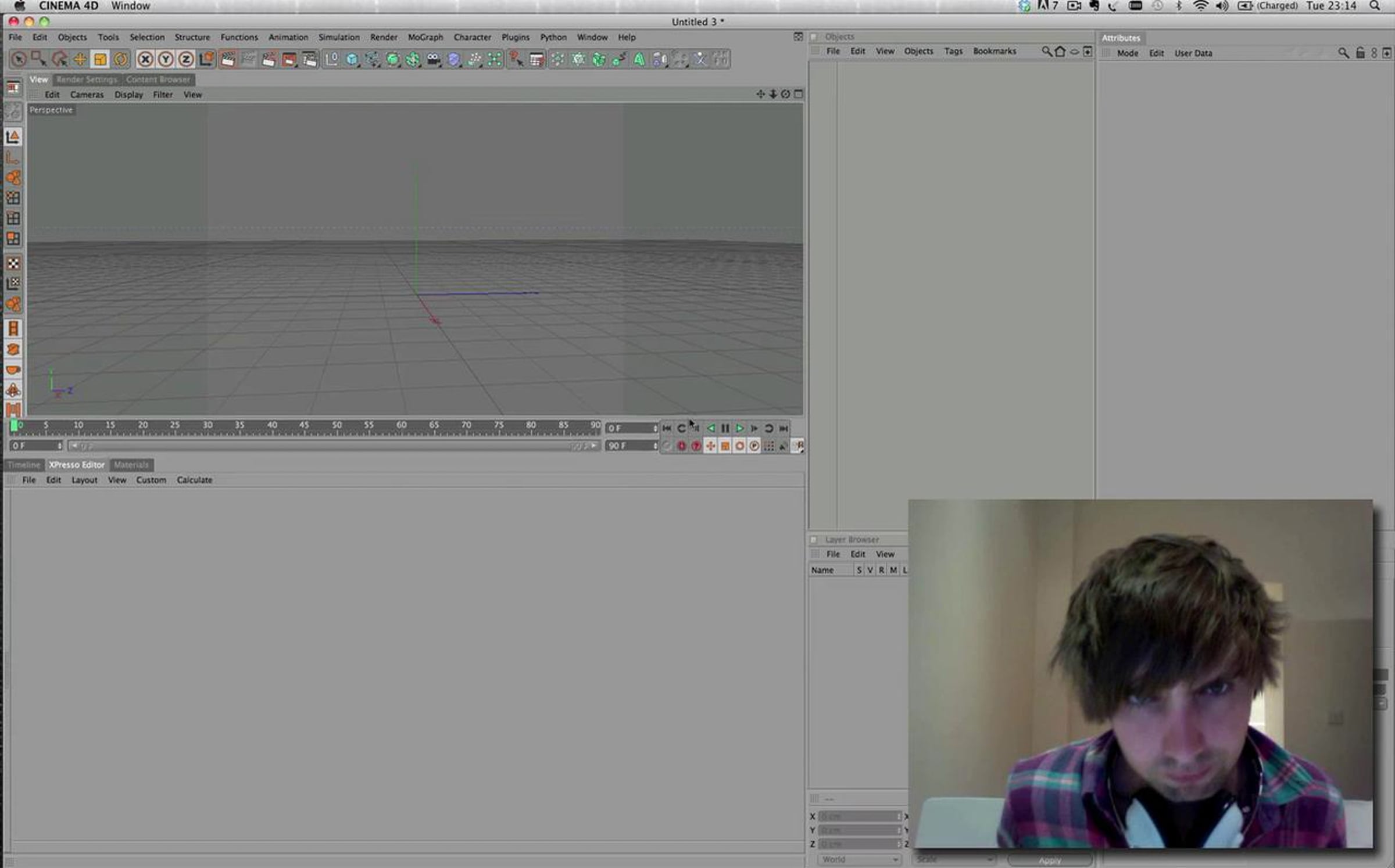Toggle Y axis lock
The height and width of the screenshot is (868, 1395).
[166, 59]
